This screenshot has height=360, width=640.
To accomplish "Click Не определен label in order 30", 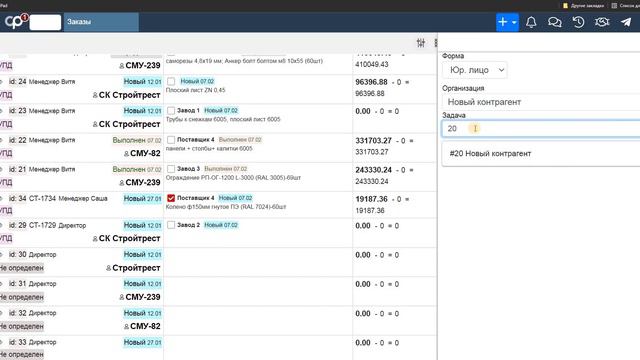I will [x=22, y=268].
